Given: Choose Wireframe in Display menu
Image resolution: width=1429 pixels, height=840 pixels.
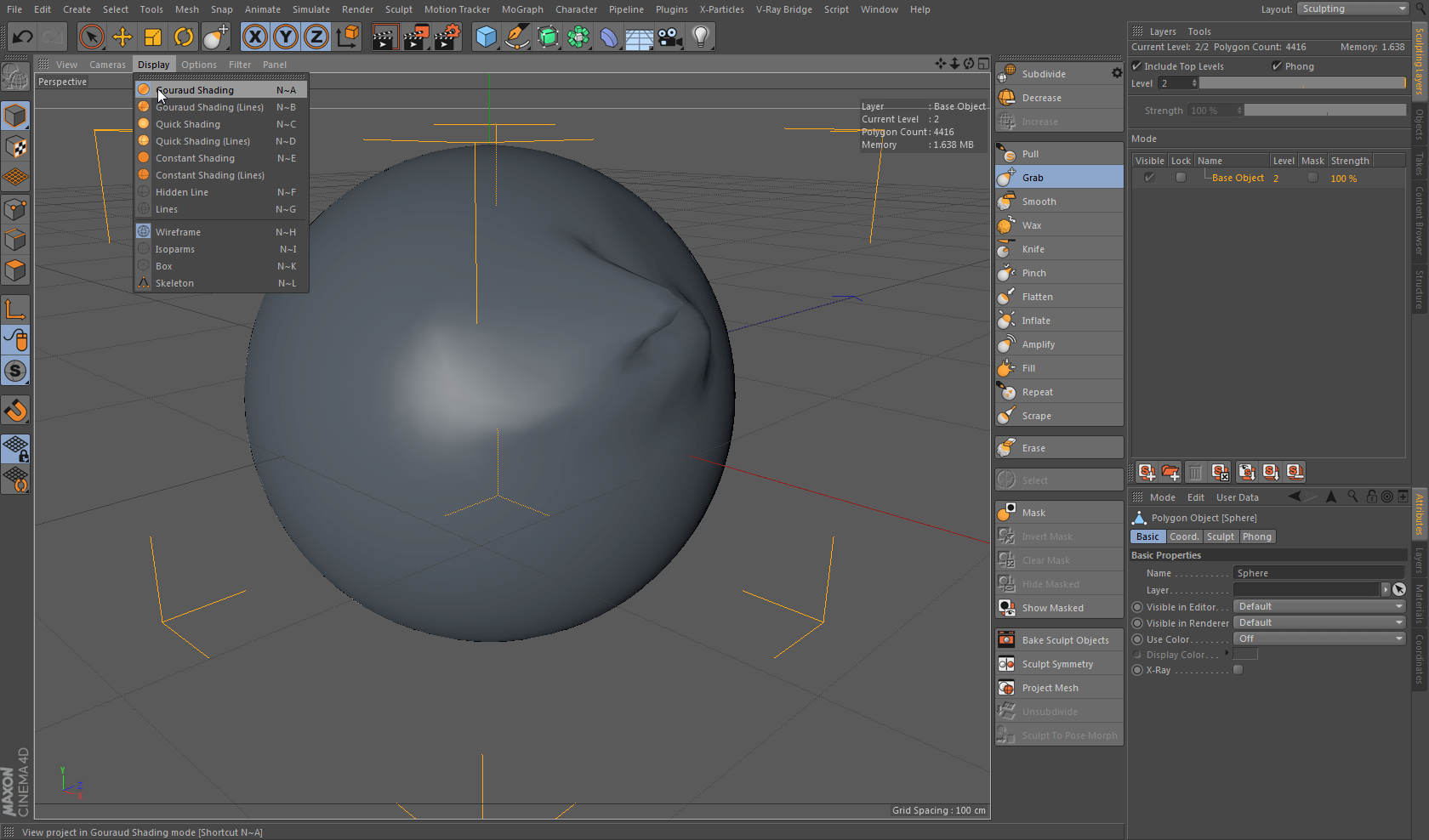Looking at the screenshot, I should coord(221,232).
